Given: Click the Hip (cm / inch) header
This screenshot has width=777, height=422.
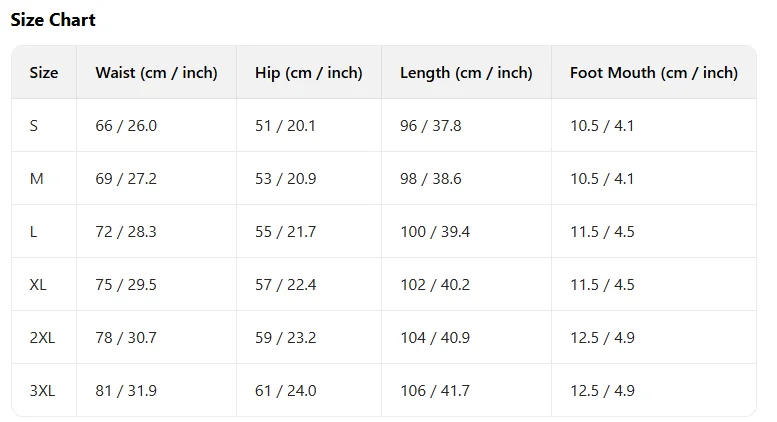Looking at the screenshot, I should [x=308, y=73].
